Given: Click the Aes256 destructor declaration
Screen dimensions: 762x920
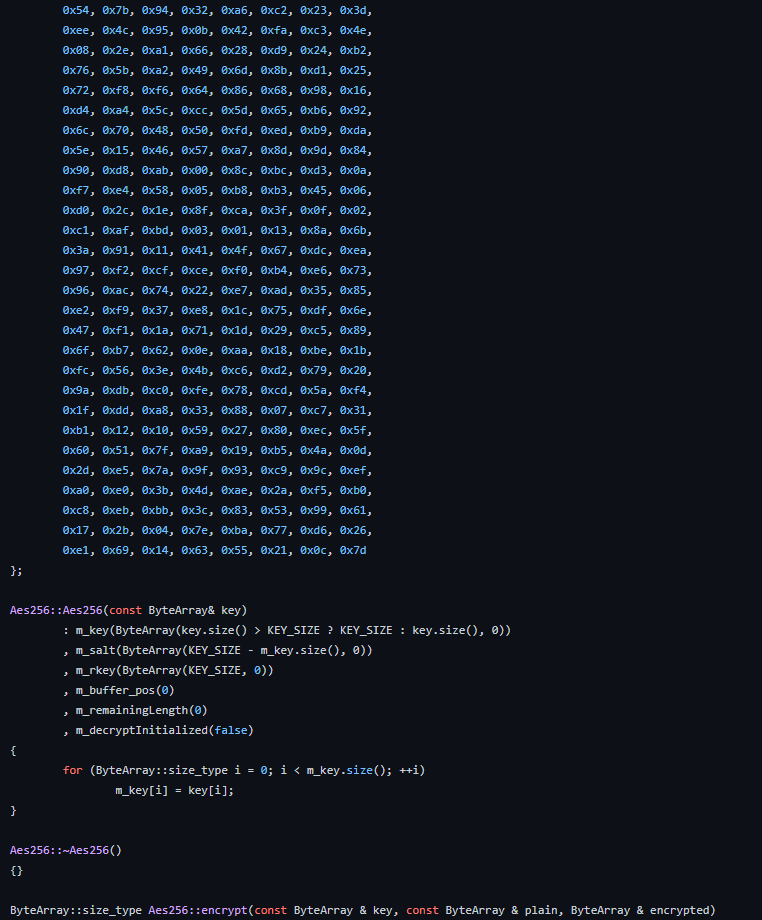Looking at the screenshot, I should point(65,850).
